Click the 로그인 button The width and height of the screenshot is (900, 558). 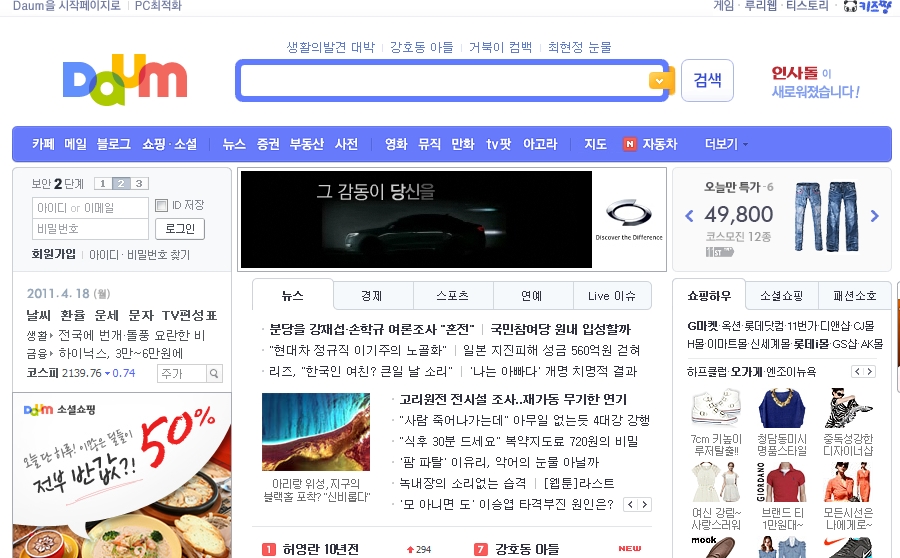[180, 229]
